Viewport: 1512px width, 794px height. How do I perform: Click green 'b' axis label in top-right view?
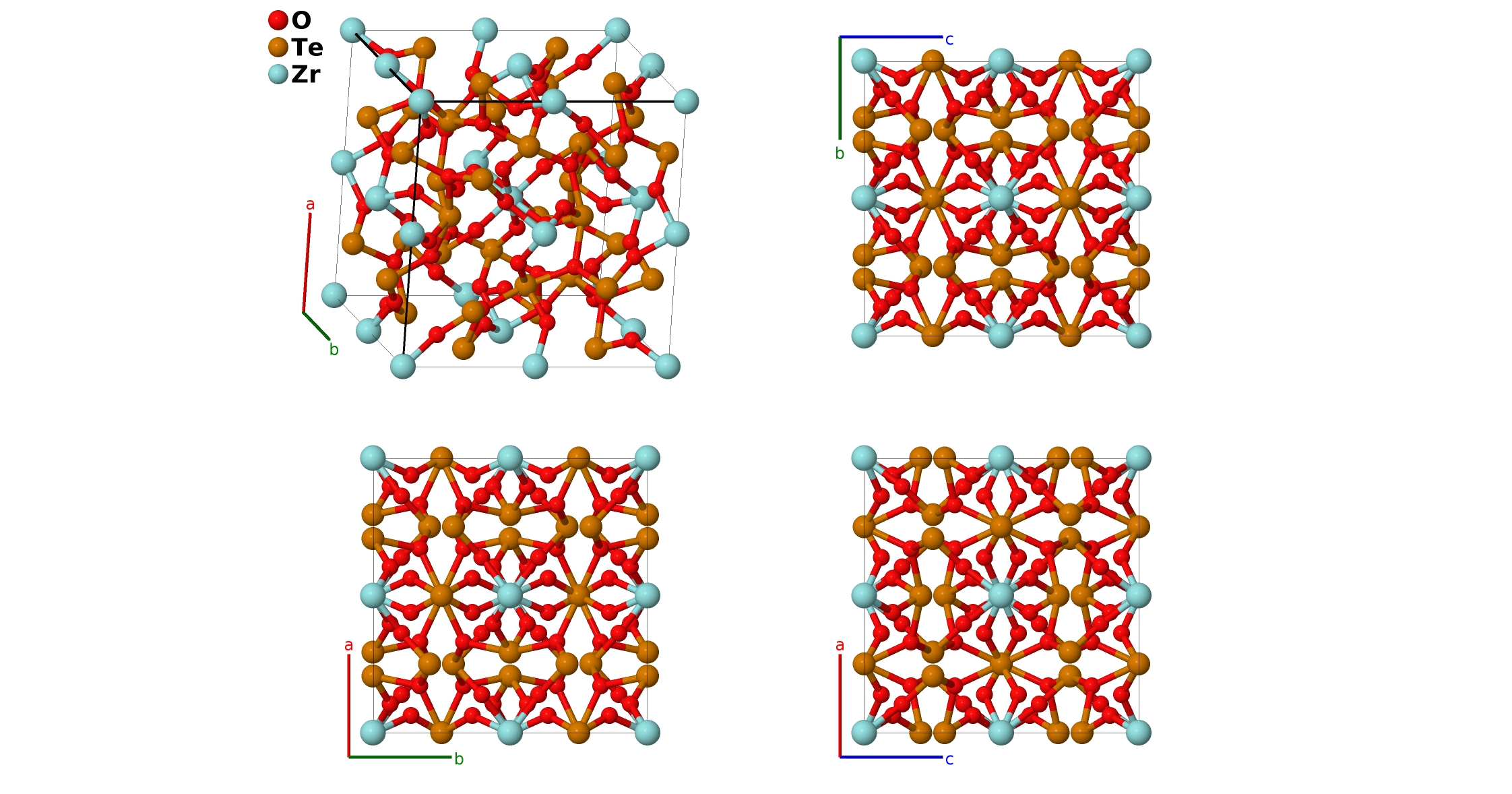click(840, 154)
